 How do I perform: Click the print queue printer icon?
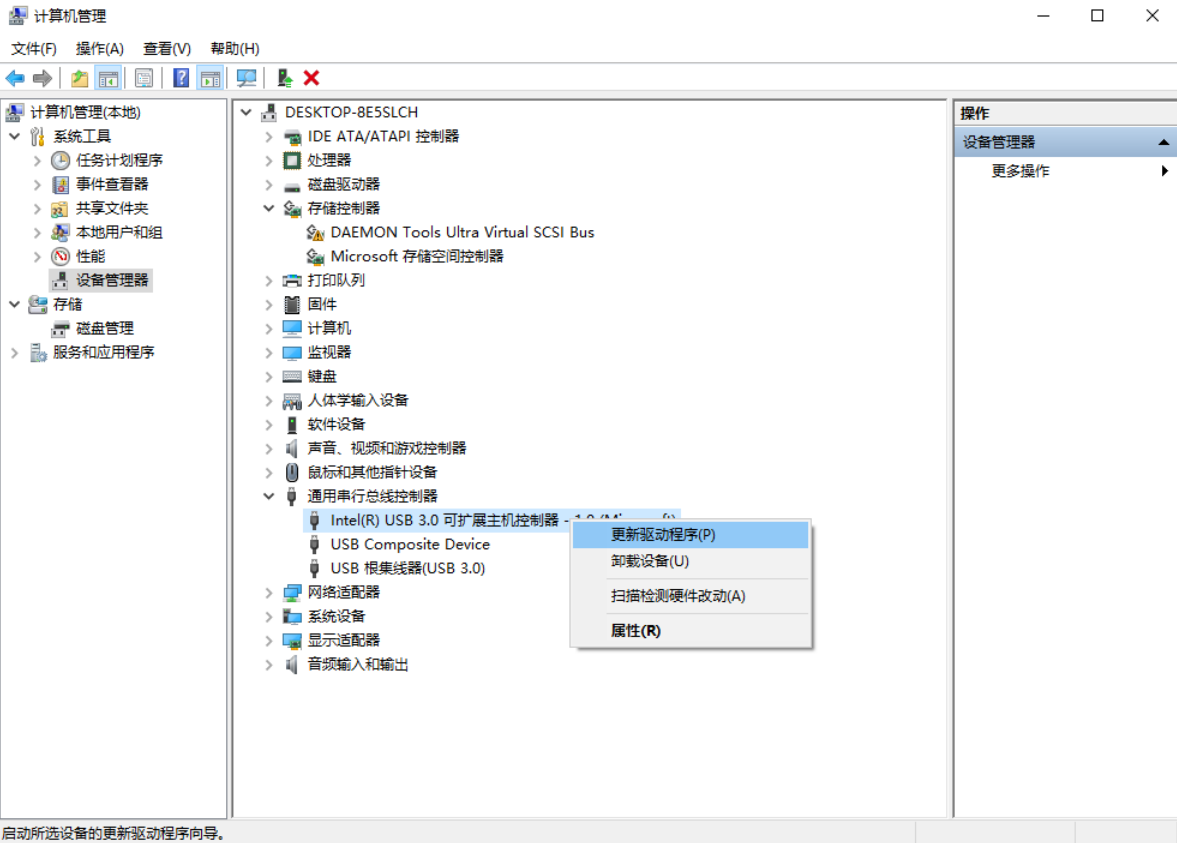(x=292, y=280)
